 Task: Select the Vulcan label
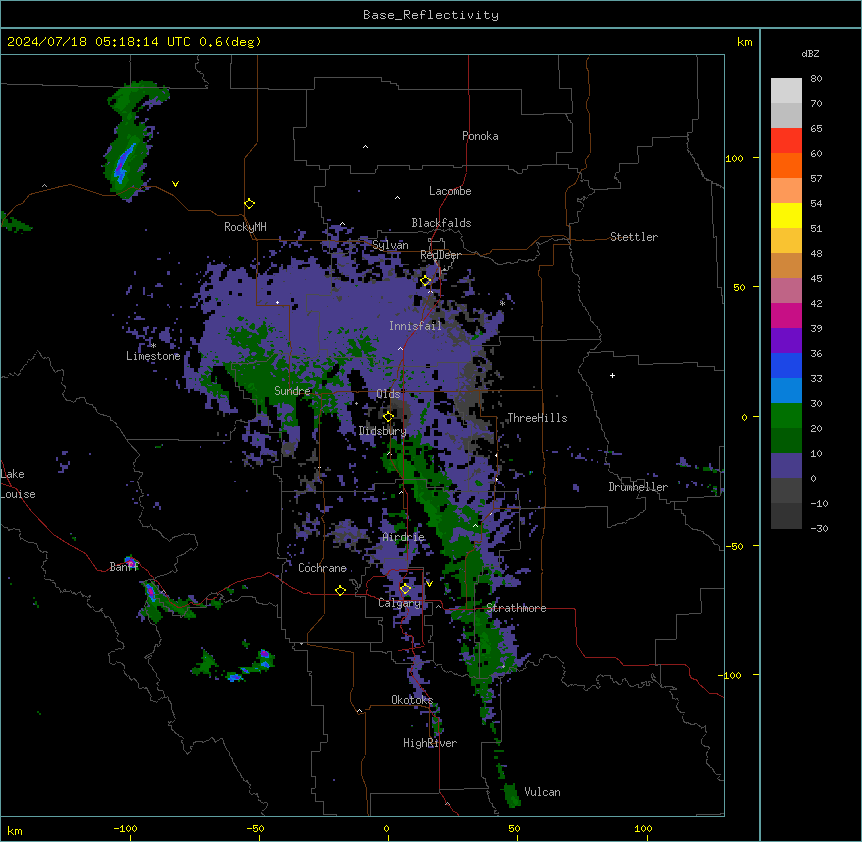[x=543, y=792]
